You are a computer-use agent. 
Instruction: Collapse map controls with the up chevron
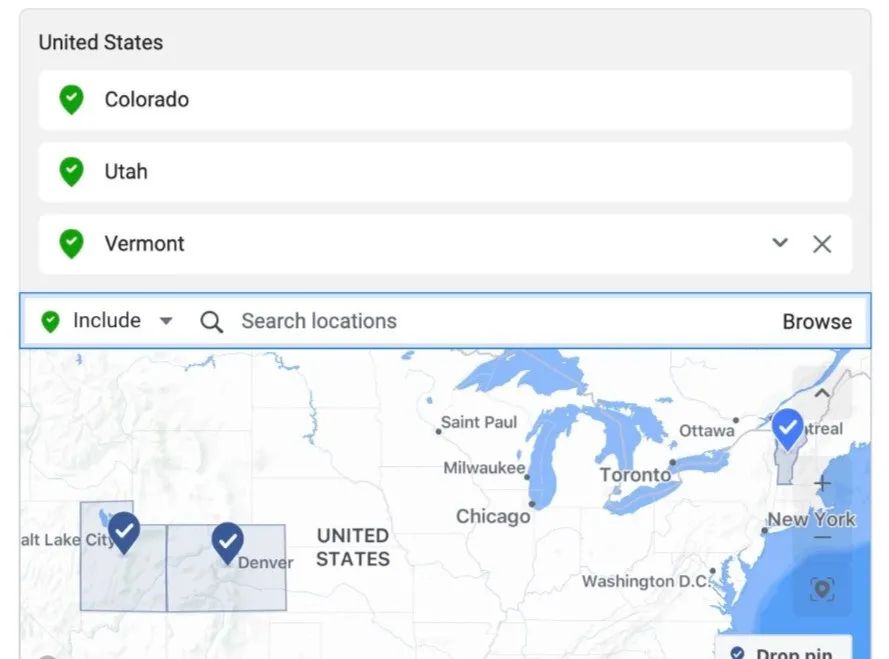point(822,392)
